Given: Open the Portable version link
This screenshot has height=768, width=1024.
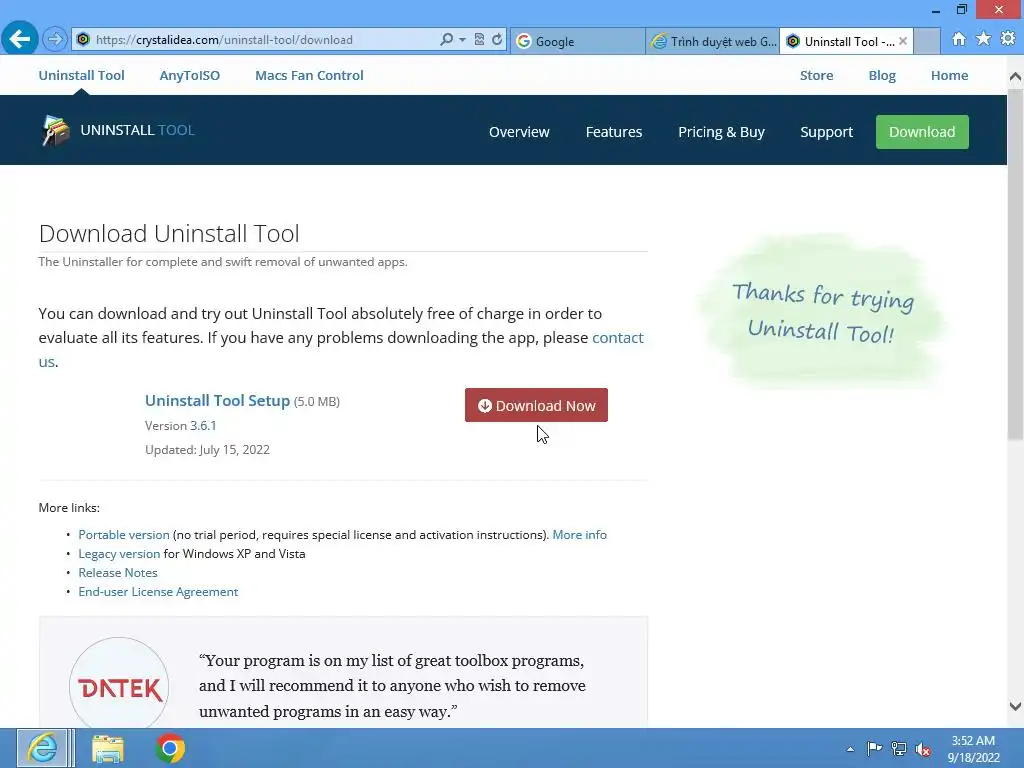Looking at the screenshot, I should 123,535.
